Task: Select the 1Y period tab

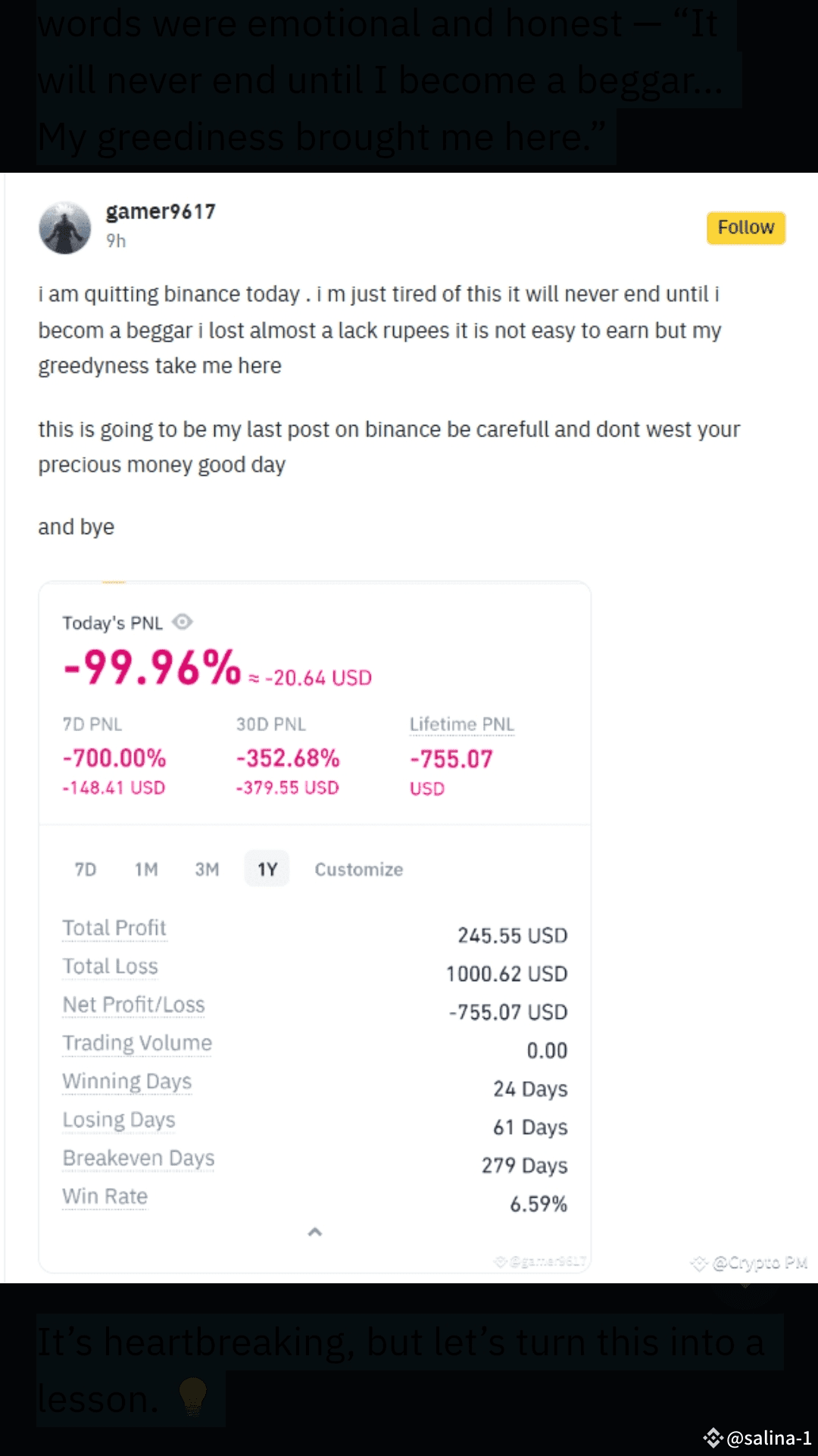Action: 267,869
